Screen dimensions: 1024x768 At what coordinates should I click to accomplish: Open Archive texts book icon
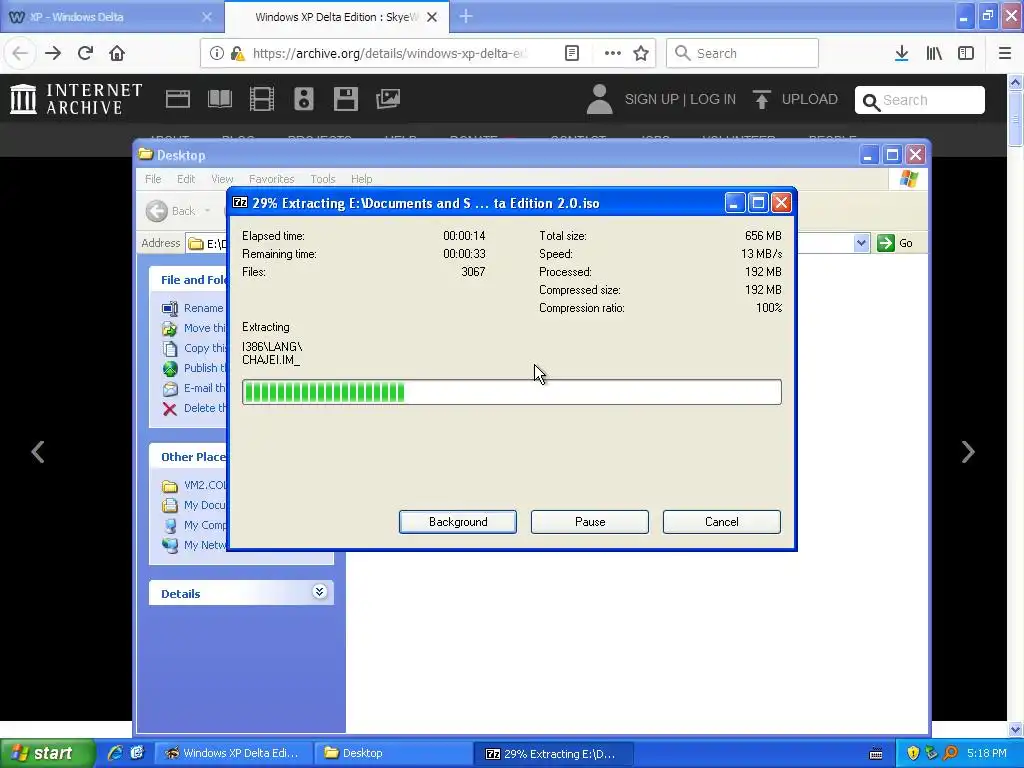[219, 99]
